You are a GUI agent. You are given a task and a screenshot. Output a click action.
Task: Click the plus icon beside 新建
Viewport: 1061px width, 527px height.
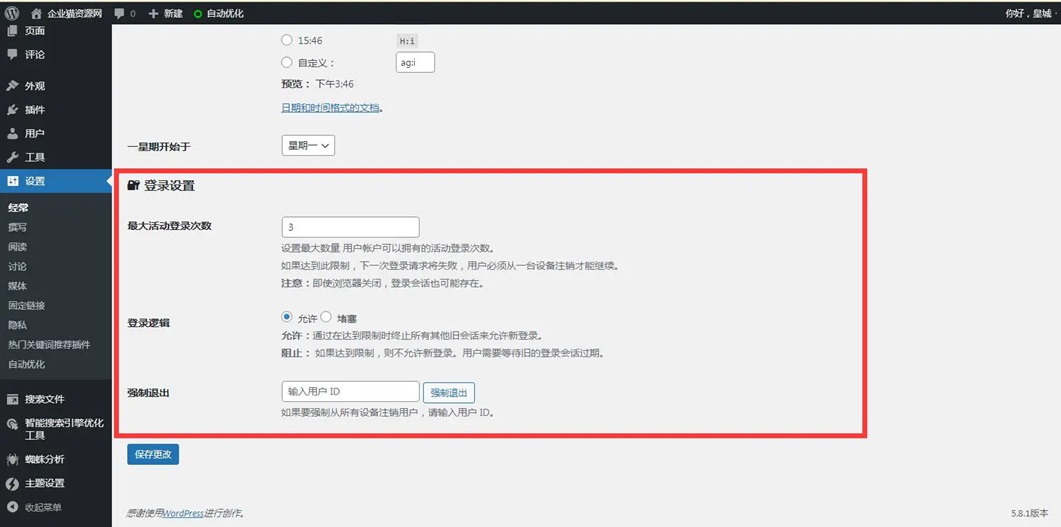[154, 14]
